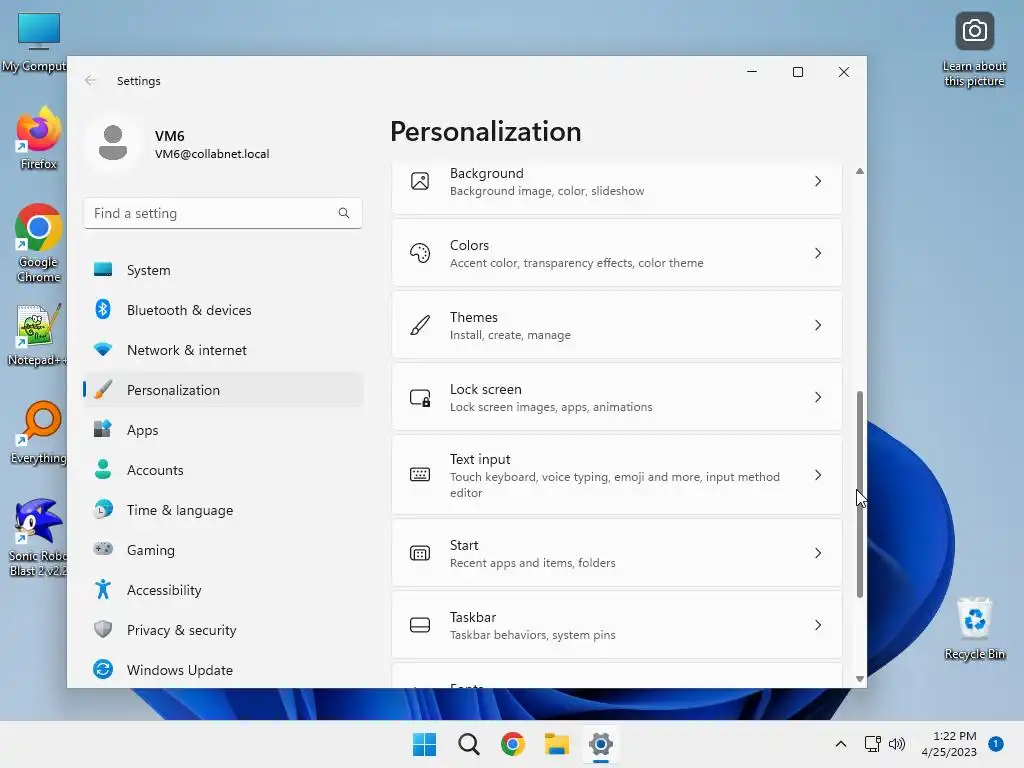Click the vertical scrollbar thumb
Viewport: 1024px width, 768px height.
tap(859, 494)
